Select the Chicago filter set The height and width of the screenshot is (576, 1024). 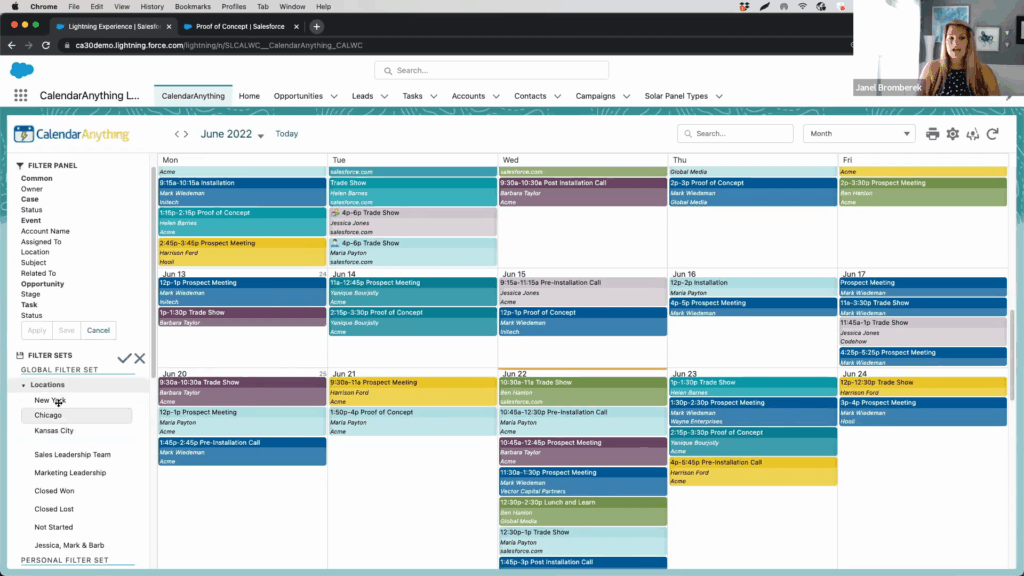coord(48,415)
